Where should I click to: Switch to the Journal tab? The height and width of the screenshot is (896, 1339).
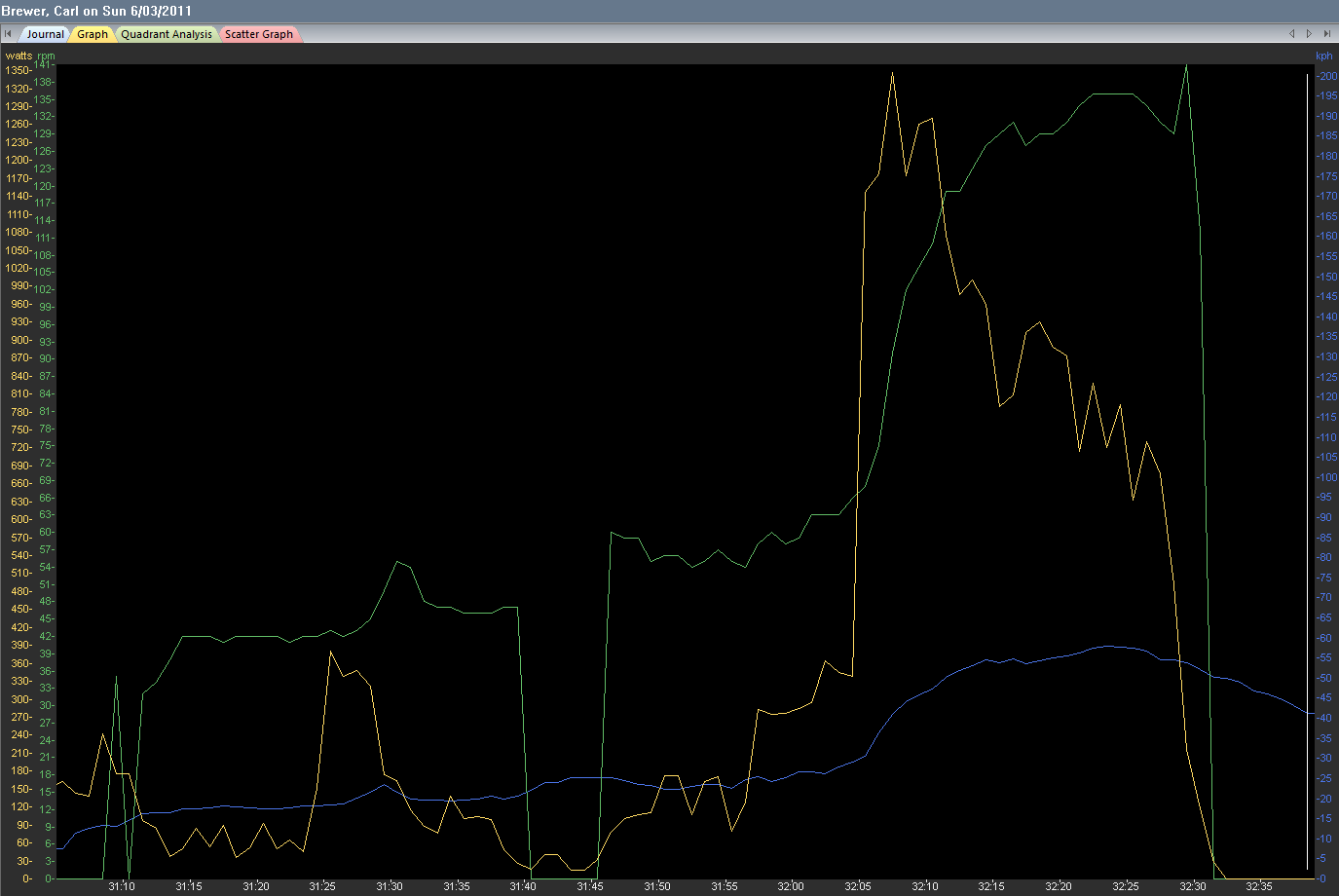[45, 34]
